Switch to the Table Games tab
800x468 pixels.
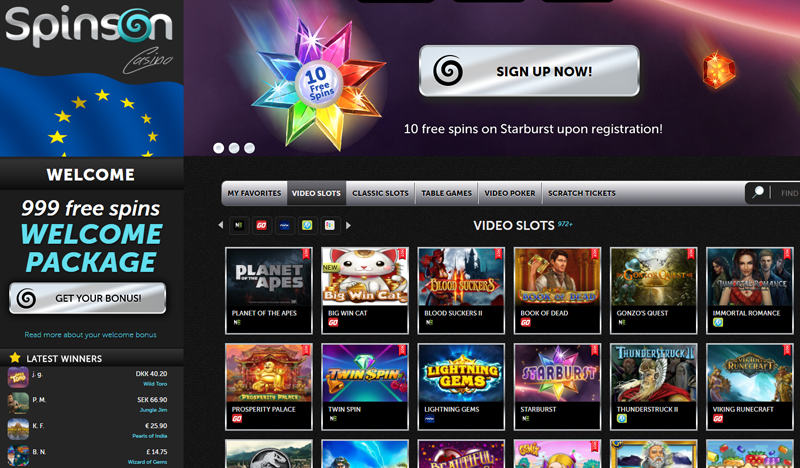click(x=446, y=193)
